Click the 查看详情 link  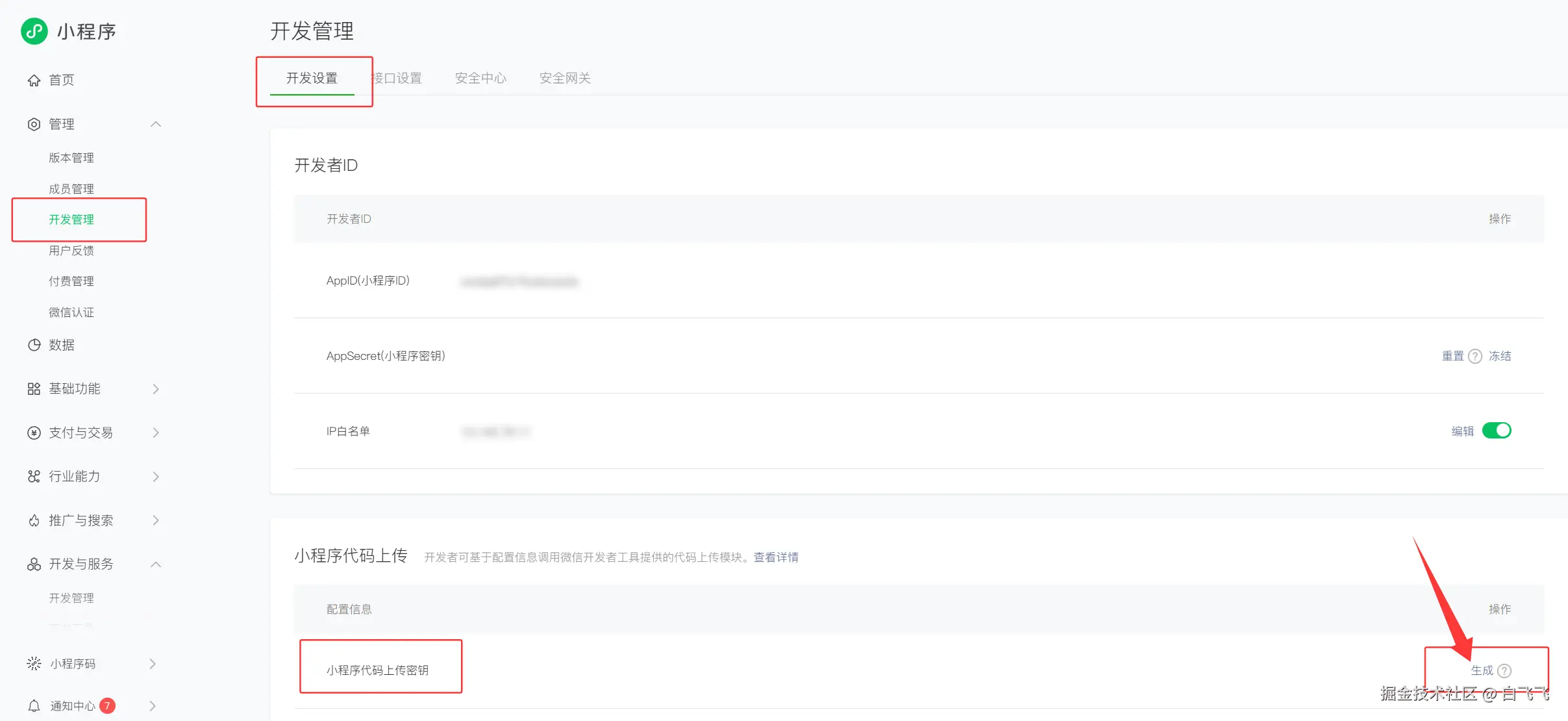click(x=776, y=557)
